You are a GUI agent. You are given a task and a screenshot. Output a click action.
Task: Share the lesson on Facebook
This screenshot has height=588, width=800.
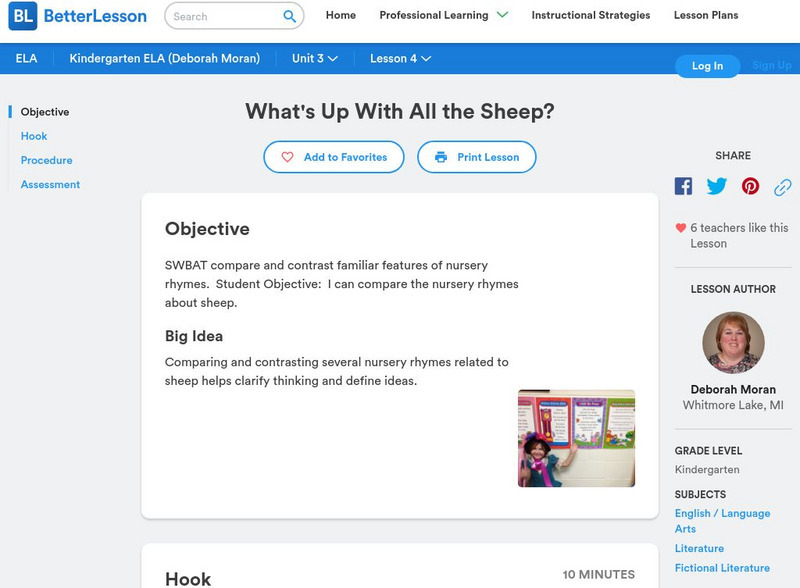(x=683, y=185)
